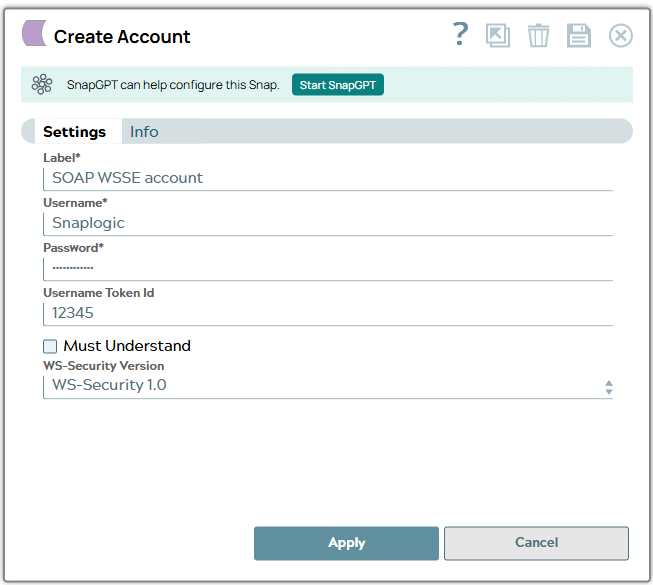Close the Create Account dialog
The image size is (653, 585).
(x=621, y=35)
